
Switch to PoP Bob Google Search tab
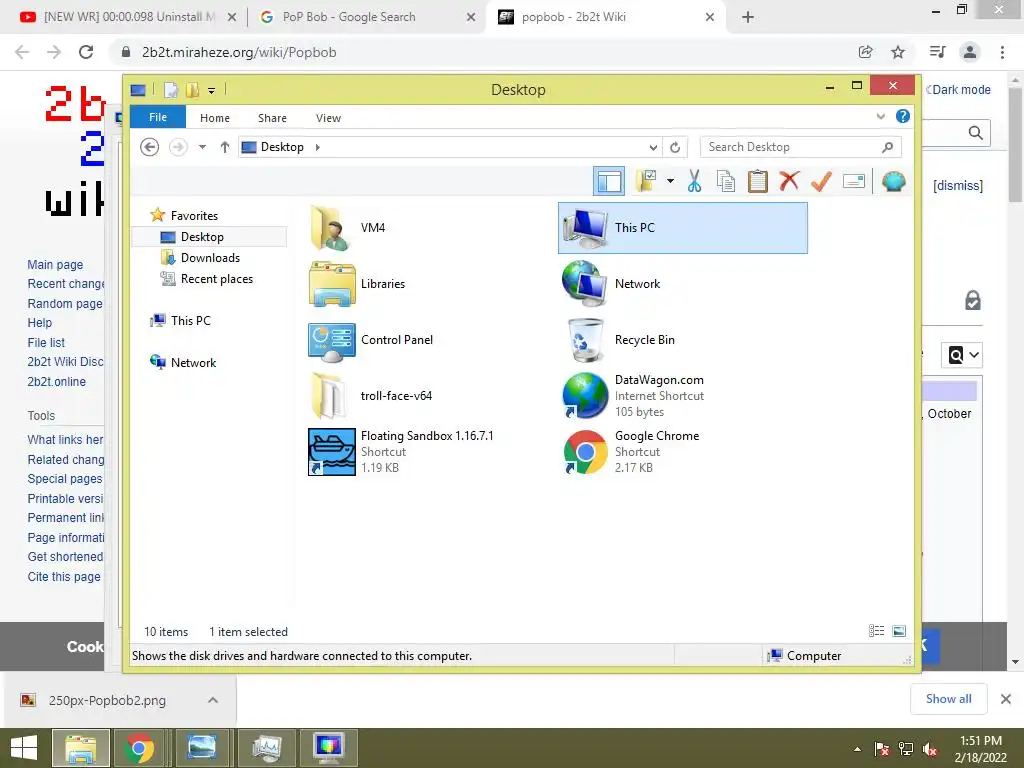point(367,17)
